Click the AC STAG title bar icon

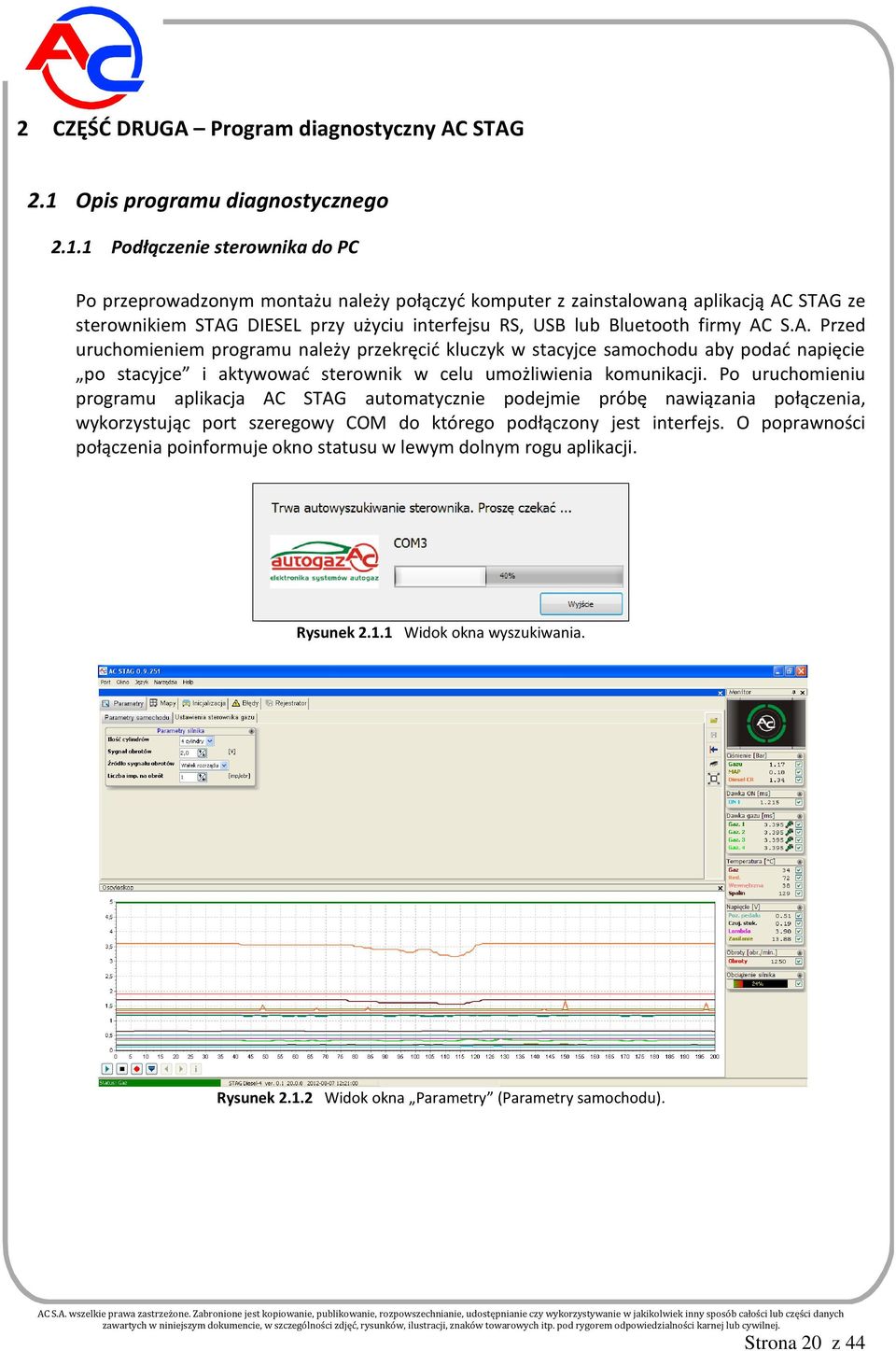coord(103,671)
